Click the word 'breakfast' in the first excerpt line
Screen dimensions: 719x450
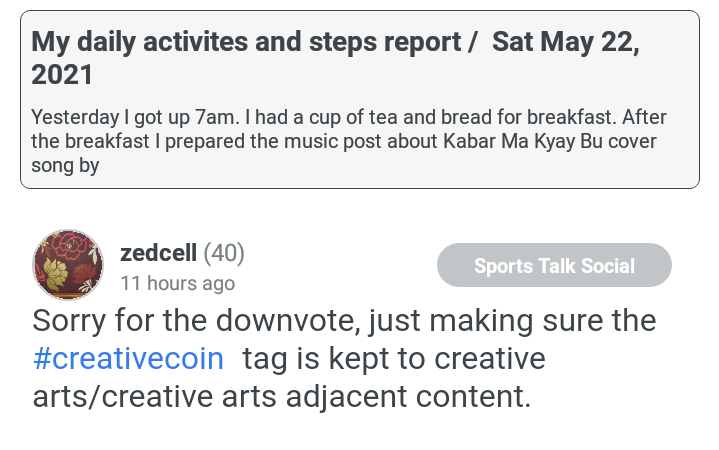[x=572, y=117]
